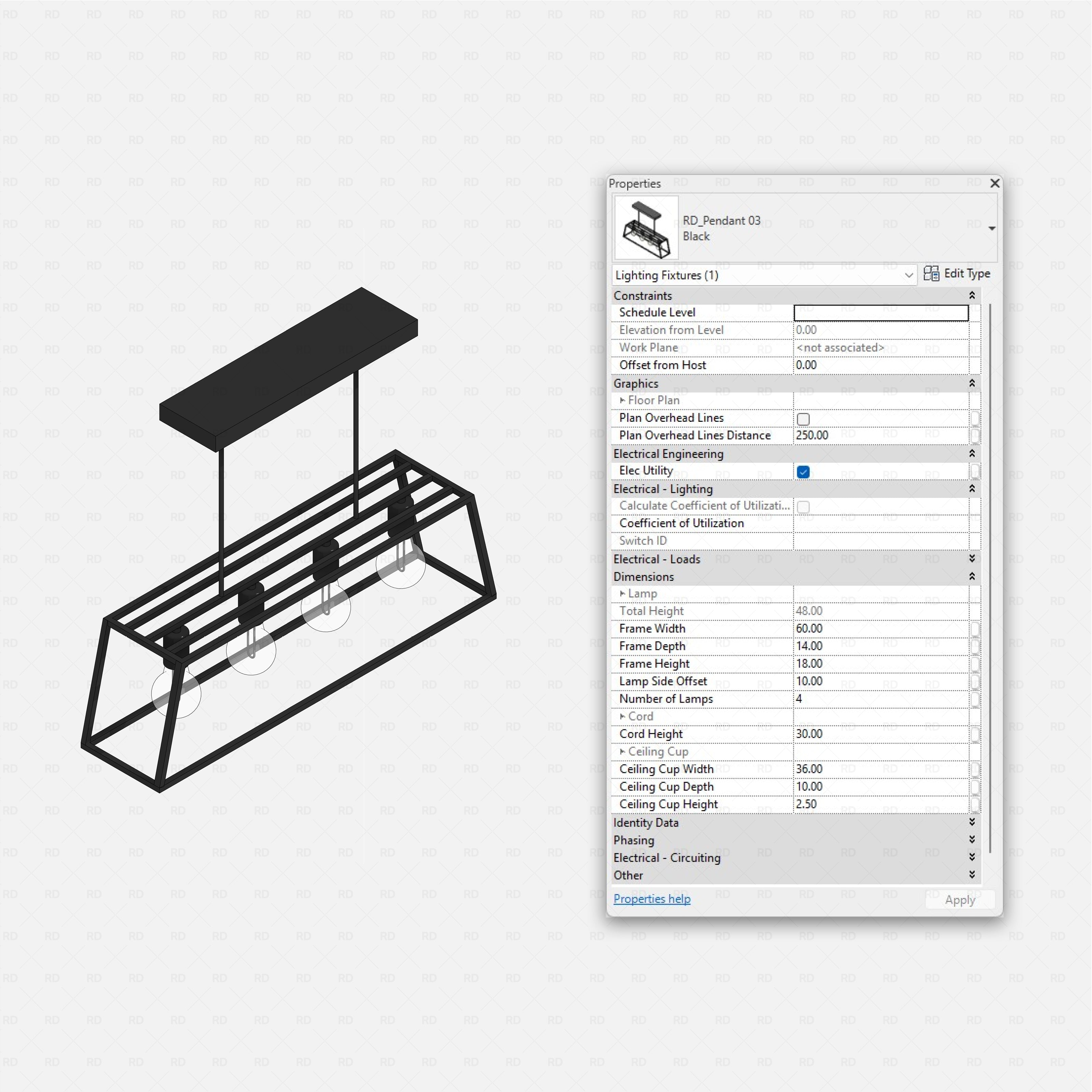Expand the Floor Plan subgroup
This screenshot has width=1092, height=1092.
click(x=622, y=400)
